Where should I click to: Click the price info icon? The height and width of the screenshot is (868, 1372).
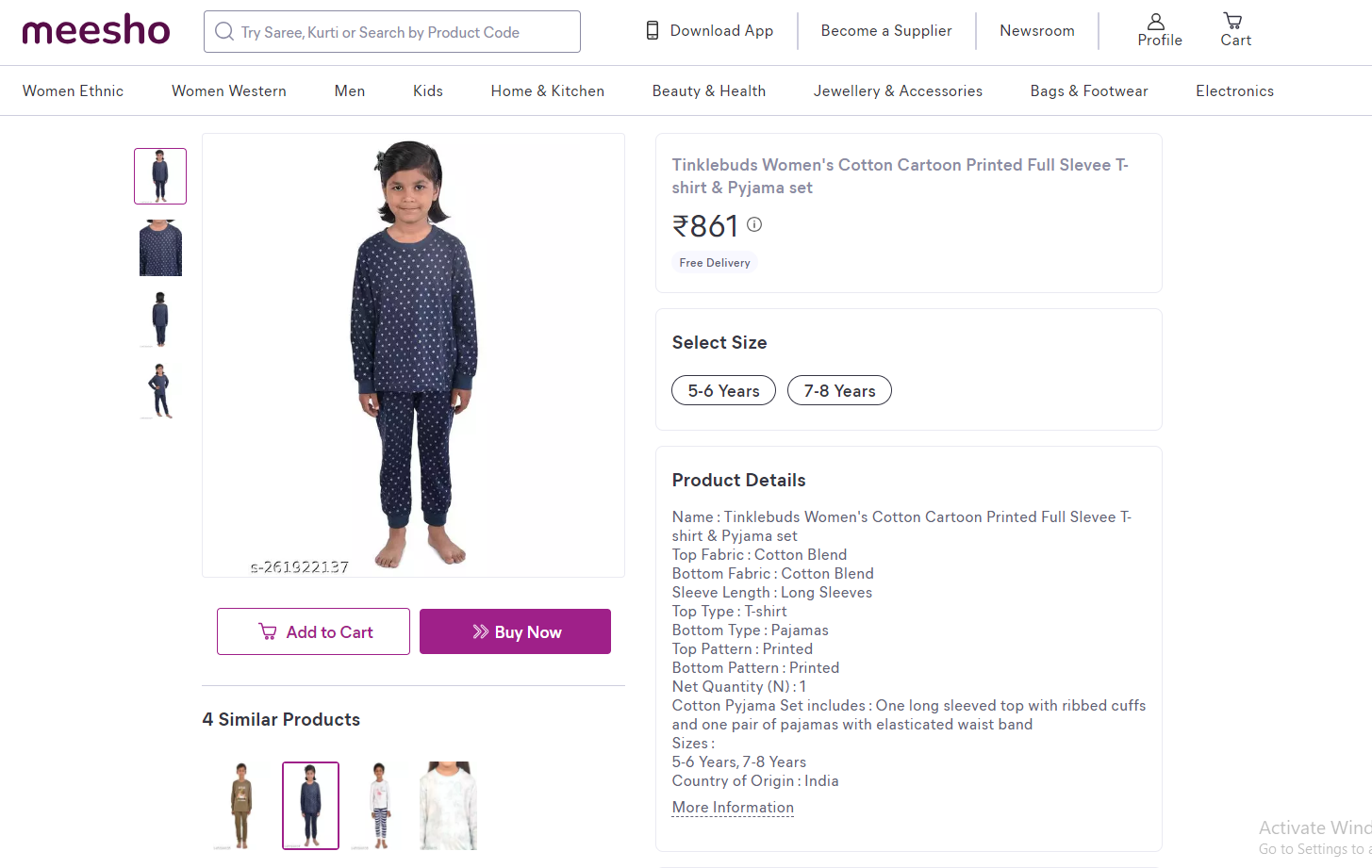tap(754, 224)
